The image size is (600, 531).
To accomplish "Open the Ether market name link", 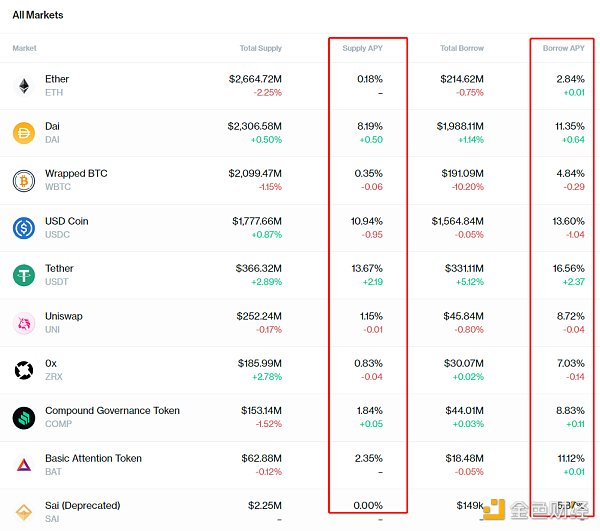I will [57, 79].
